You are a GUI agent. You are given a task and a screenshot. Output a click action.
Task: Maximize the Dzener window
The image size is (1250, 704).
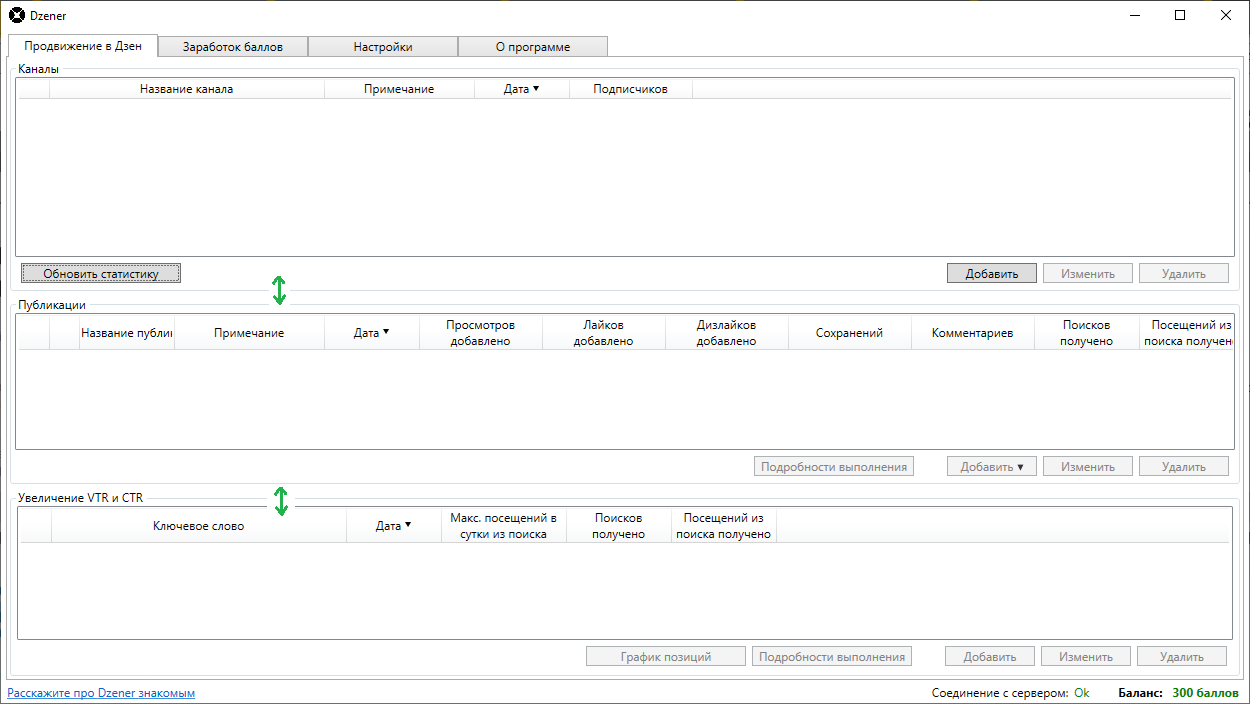1180,15
